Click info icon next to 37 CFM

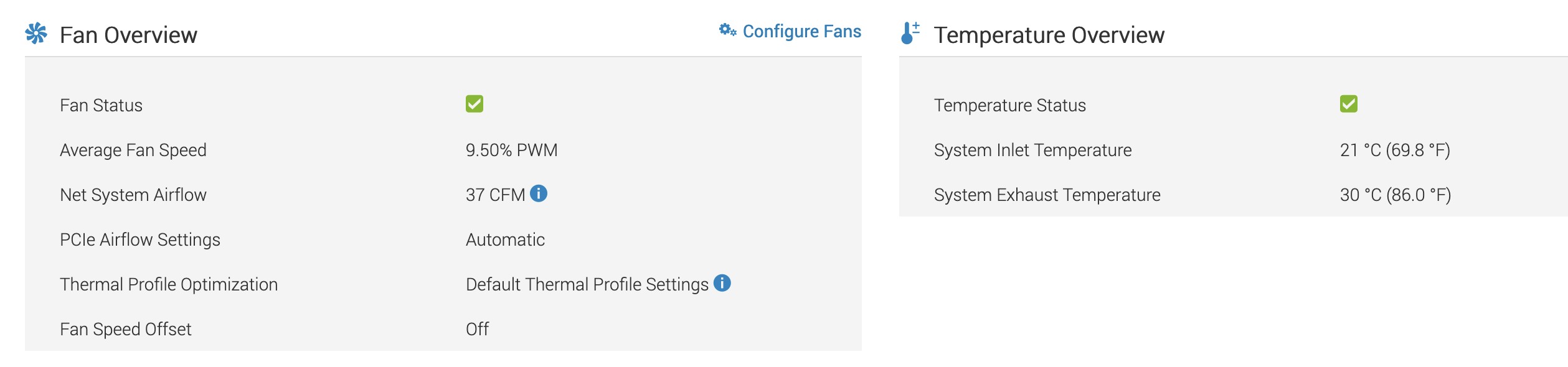click(539, 193)
